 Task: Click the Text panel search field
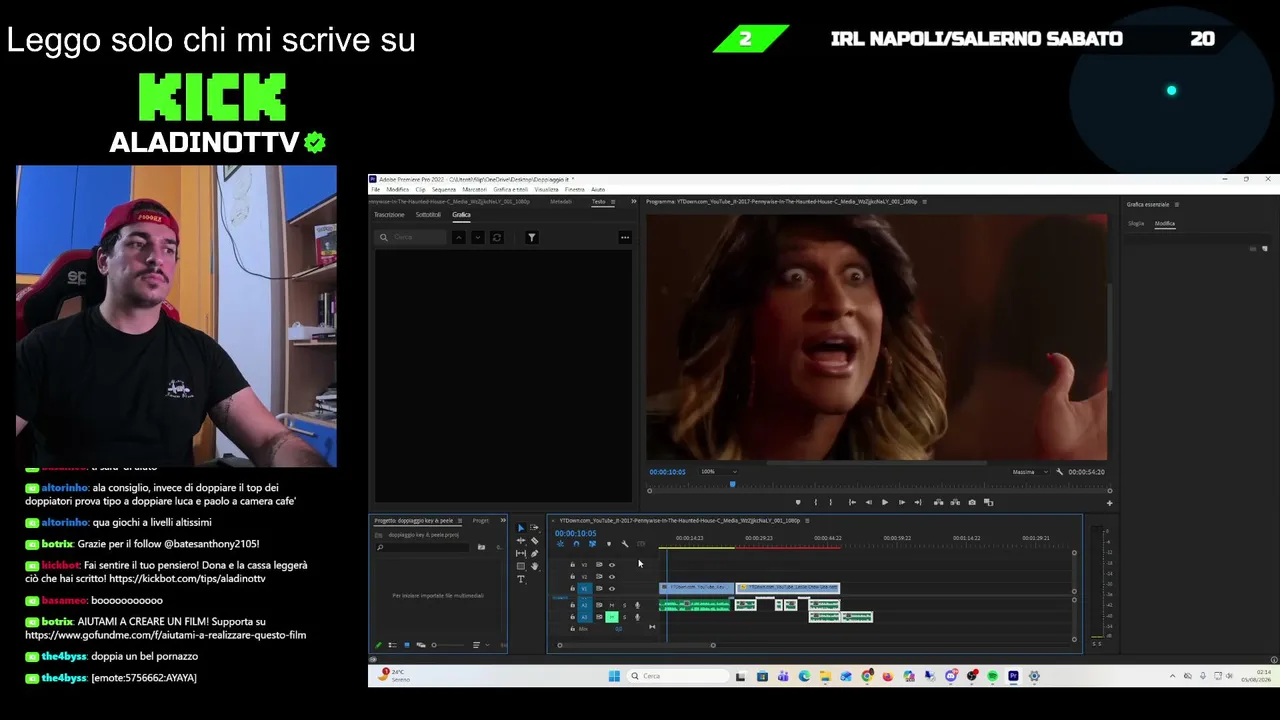(412, 237)
